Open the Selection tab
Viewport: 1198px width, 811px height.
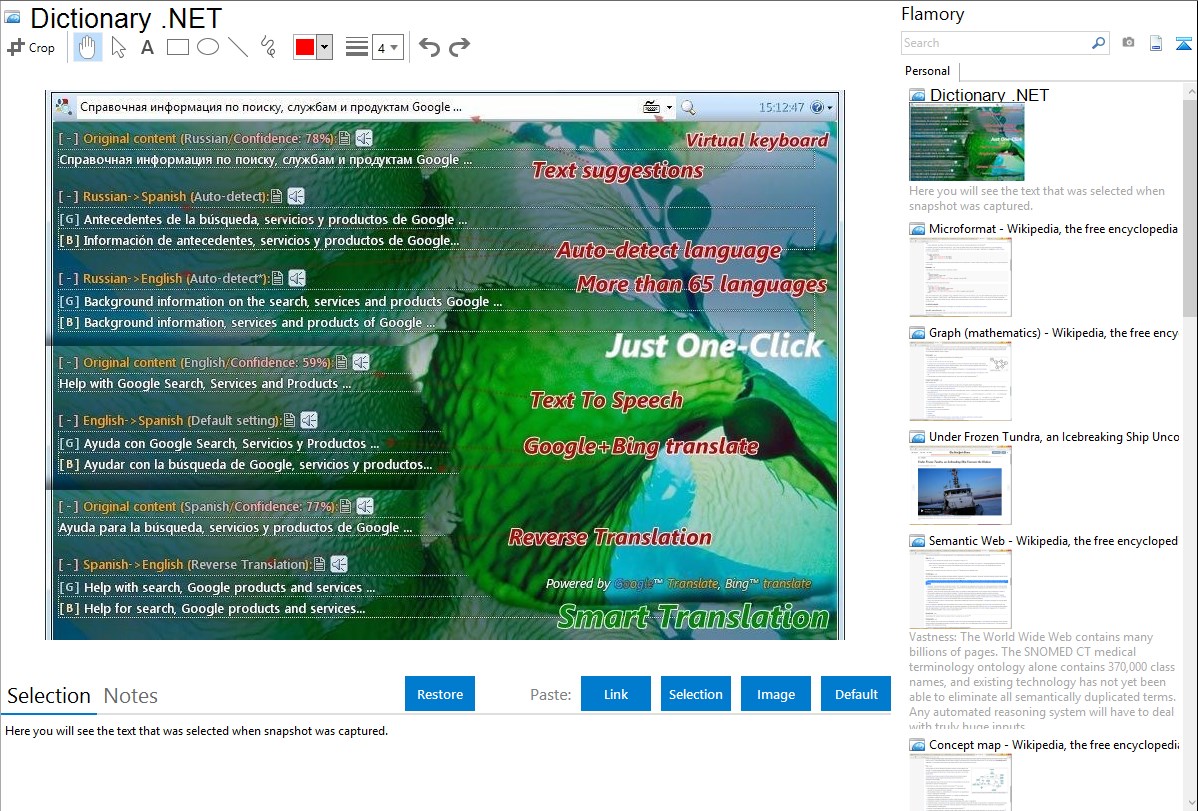49,696
